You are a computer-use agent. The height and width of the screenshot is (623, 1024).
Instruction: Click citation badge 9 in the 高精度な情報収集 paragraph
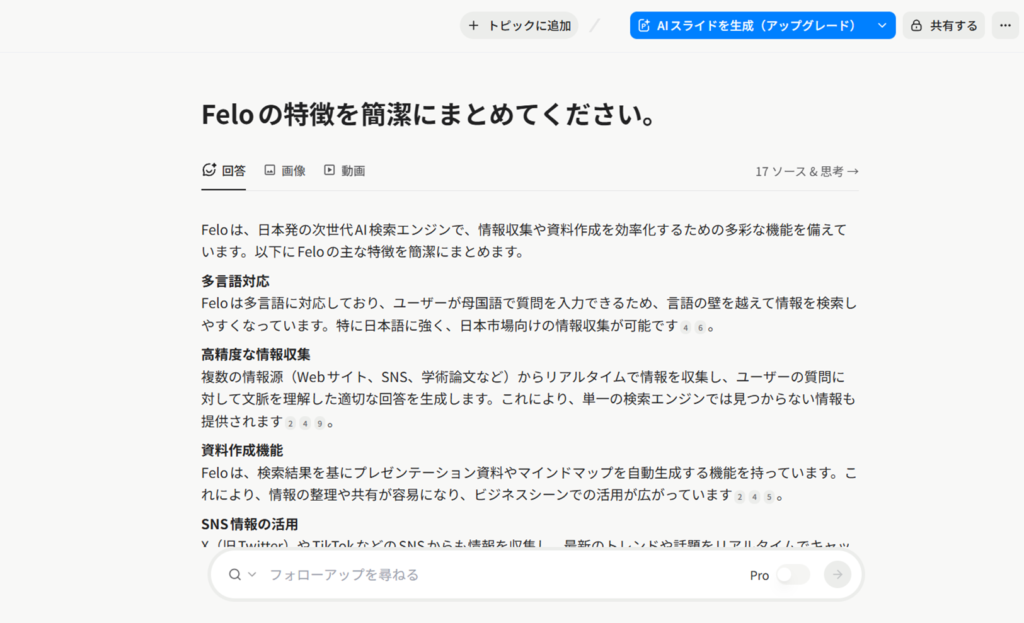point(319,423)
